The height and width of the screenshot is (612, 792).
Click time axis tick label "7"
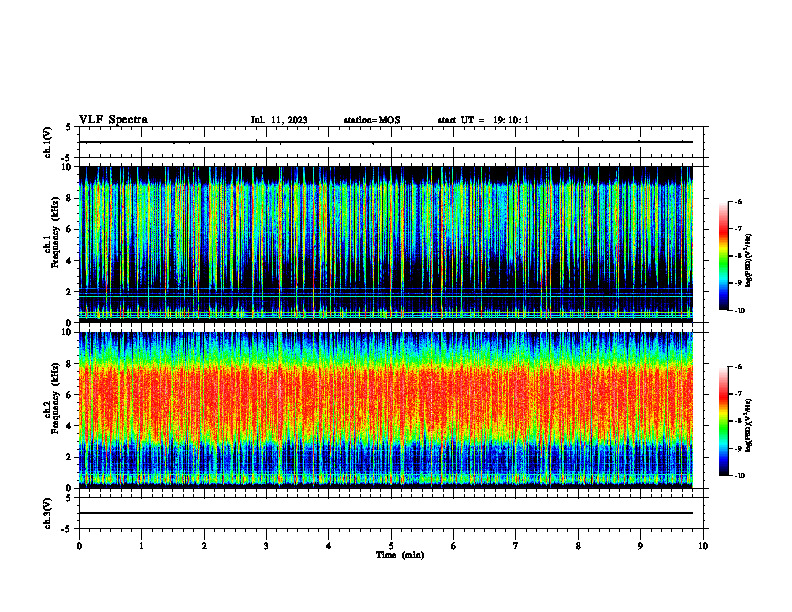pyautogui.click(x=516, y=546)
